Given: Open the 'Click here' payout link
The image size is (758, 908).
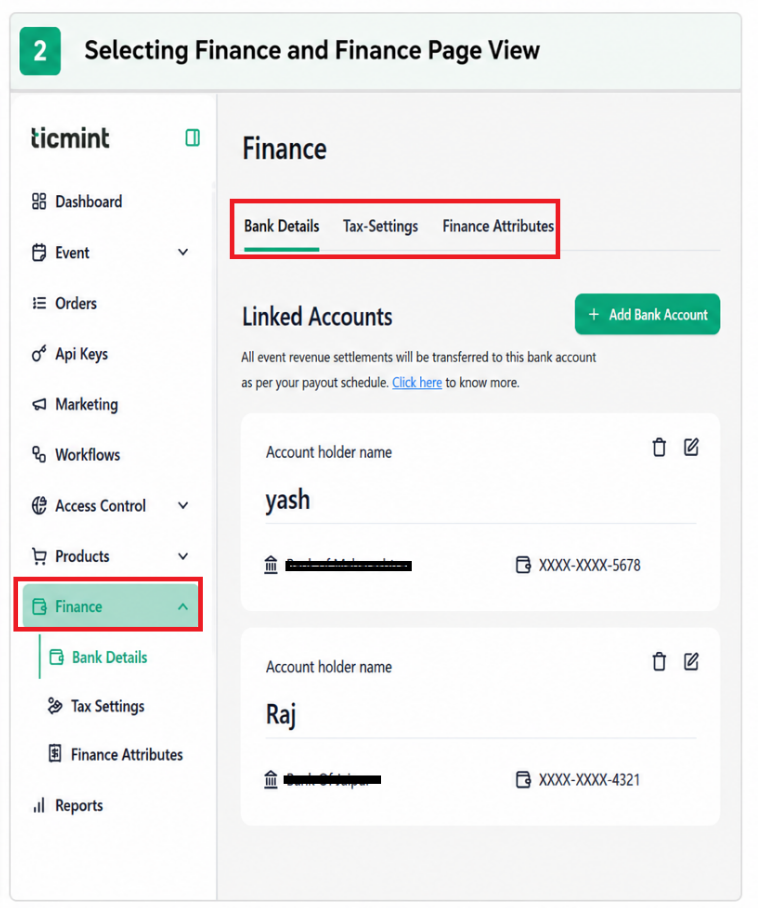Looking at the screenshot, I should (417, 383).
